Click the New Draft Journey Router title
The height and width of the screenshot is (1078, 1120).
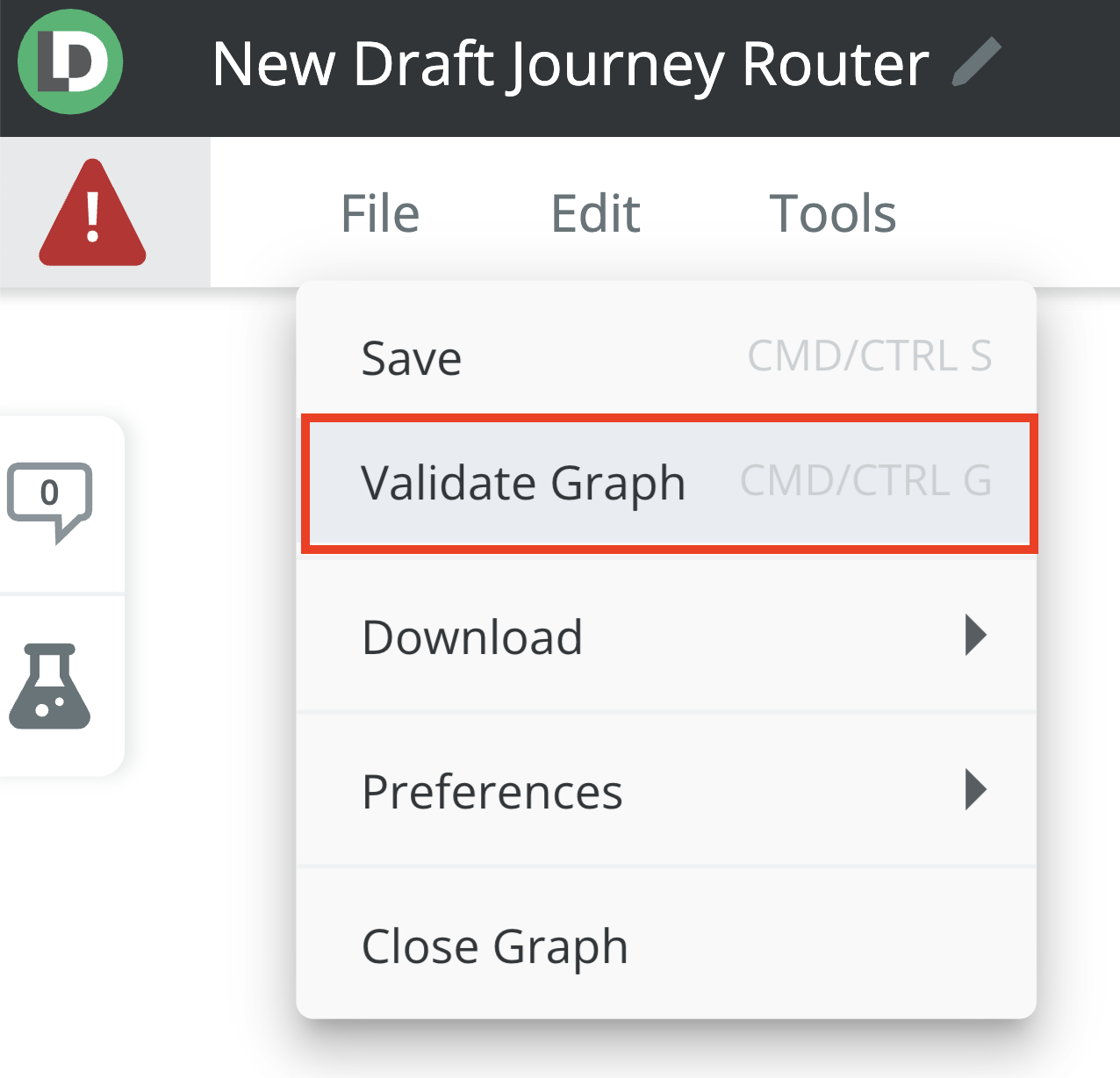(x=571, y=64)
